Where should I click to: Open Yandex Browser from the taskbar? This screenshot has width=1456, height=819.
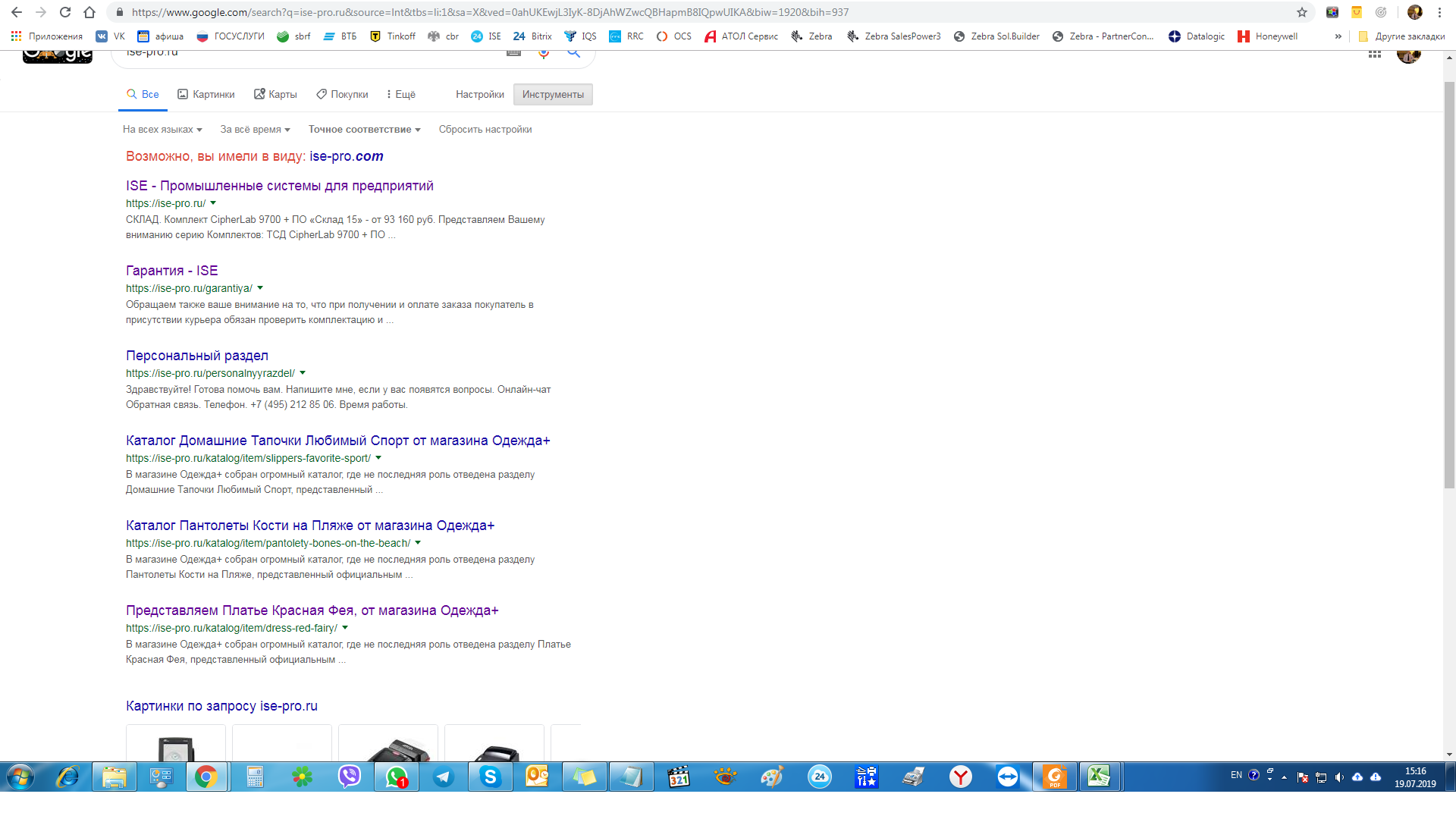point(961,777)
